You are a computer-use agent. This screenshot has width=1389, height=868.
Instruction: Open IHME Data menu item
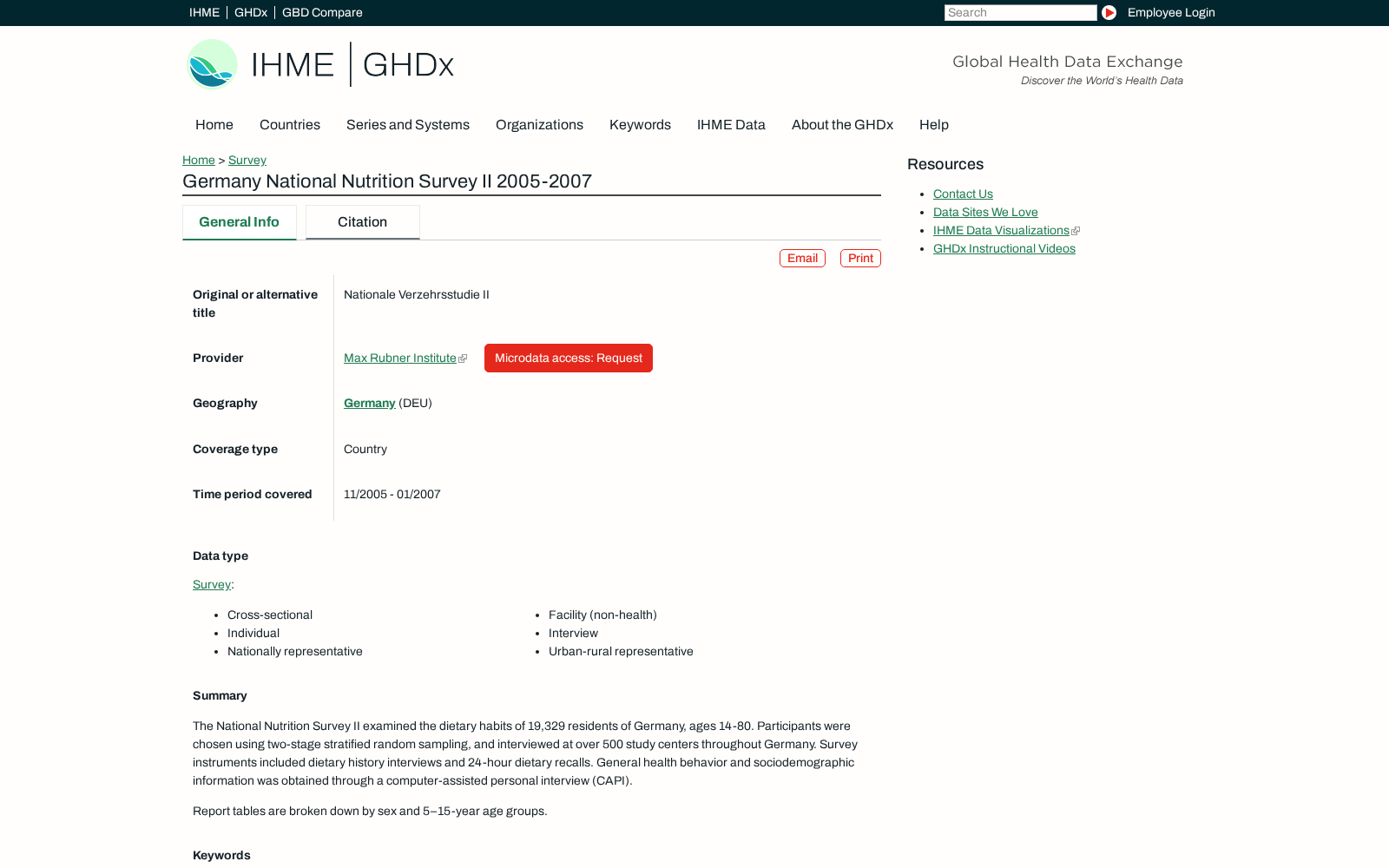(x=731, y=125)
